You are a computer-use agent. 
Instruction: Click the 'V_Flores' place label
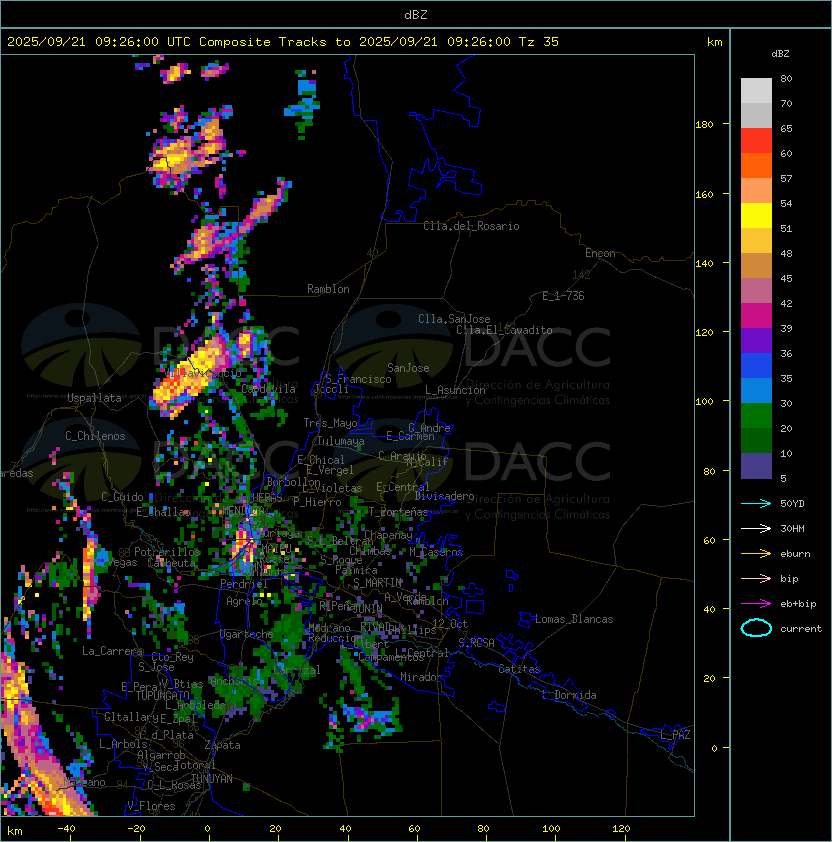tap(151, 806)
